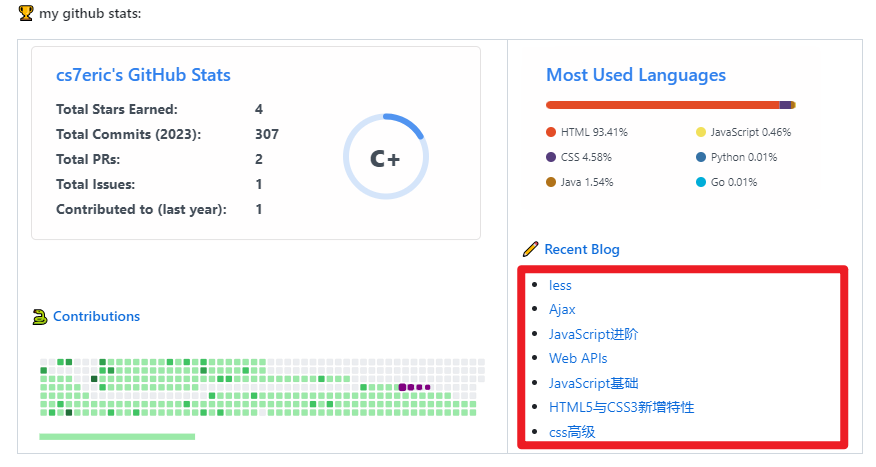This screenshot has height=467, width=876.
Task: Open the Ajax blog post
Action: [x=562, y=310]
